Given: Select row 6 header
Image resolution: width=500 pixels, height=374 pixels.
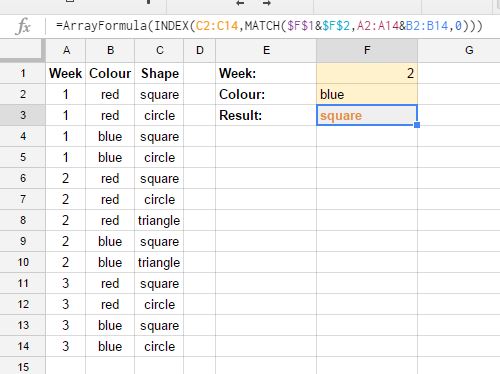Looking at the screenshot, I should click(23, 178).
